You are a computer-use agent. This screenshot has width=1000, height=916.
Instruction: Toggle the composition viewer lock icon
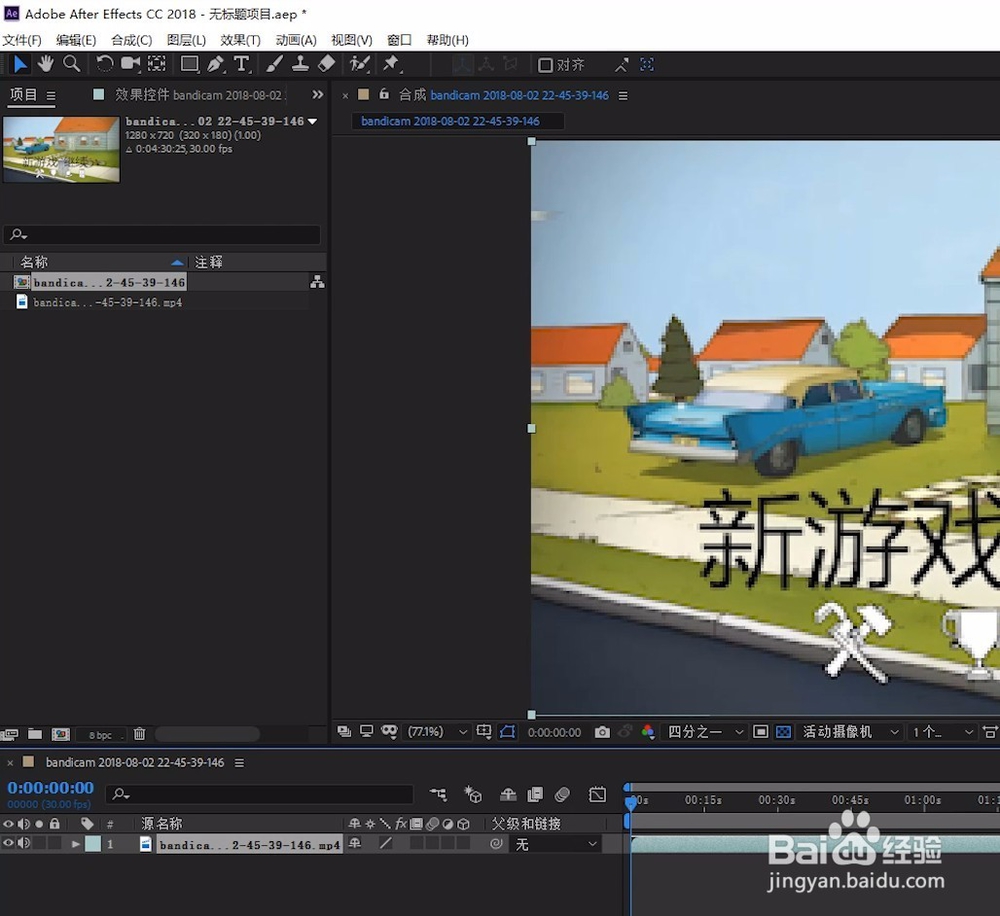pos(384,94)
